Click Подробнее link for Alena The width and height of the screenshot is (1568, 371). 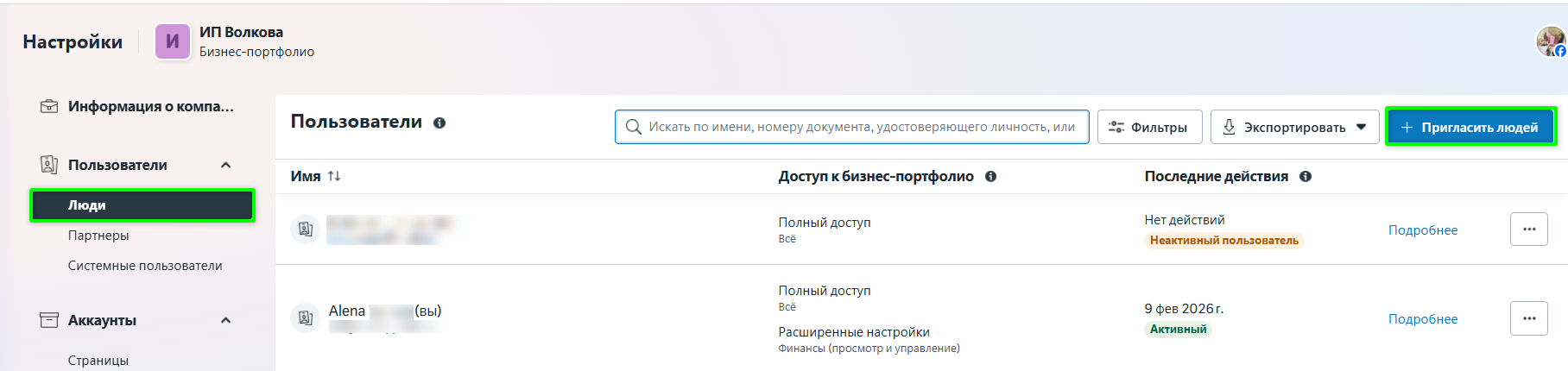pyautogui.click(x=1422, y=319)
